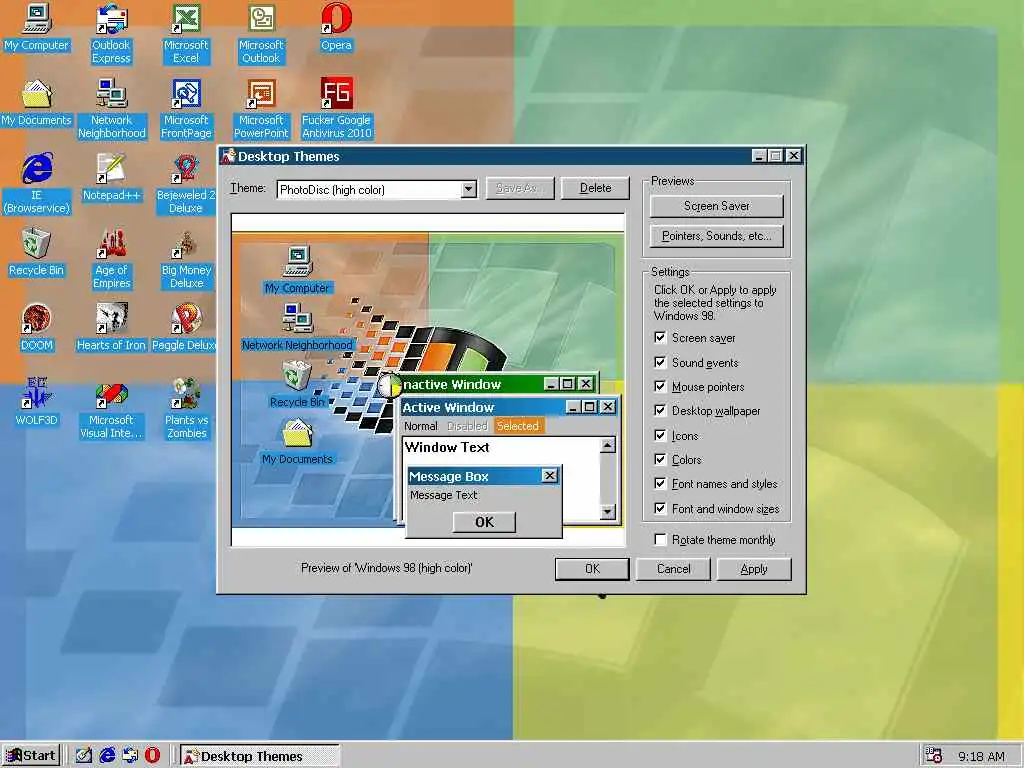The height and width of the screenshot is (768, 1024).
Task: Click the grayed Save As button
Action: click(520, 188)
